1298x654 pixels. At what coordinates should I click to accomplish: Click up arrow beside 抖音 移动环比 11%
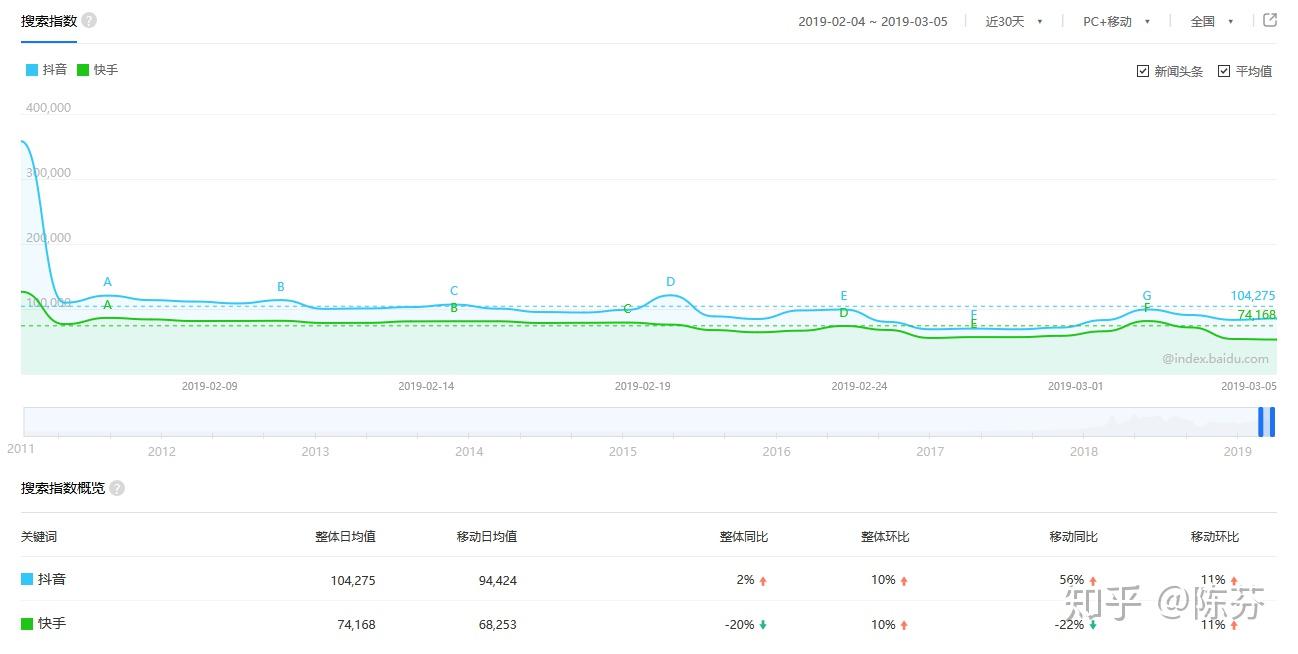(1234, 580)
